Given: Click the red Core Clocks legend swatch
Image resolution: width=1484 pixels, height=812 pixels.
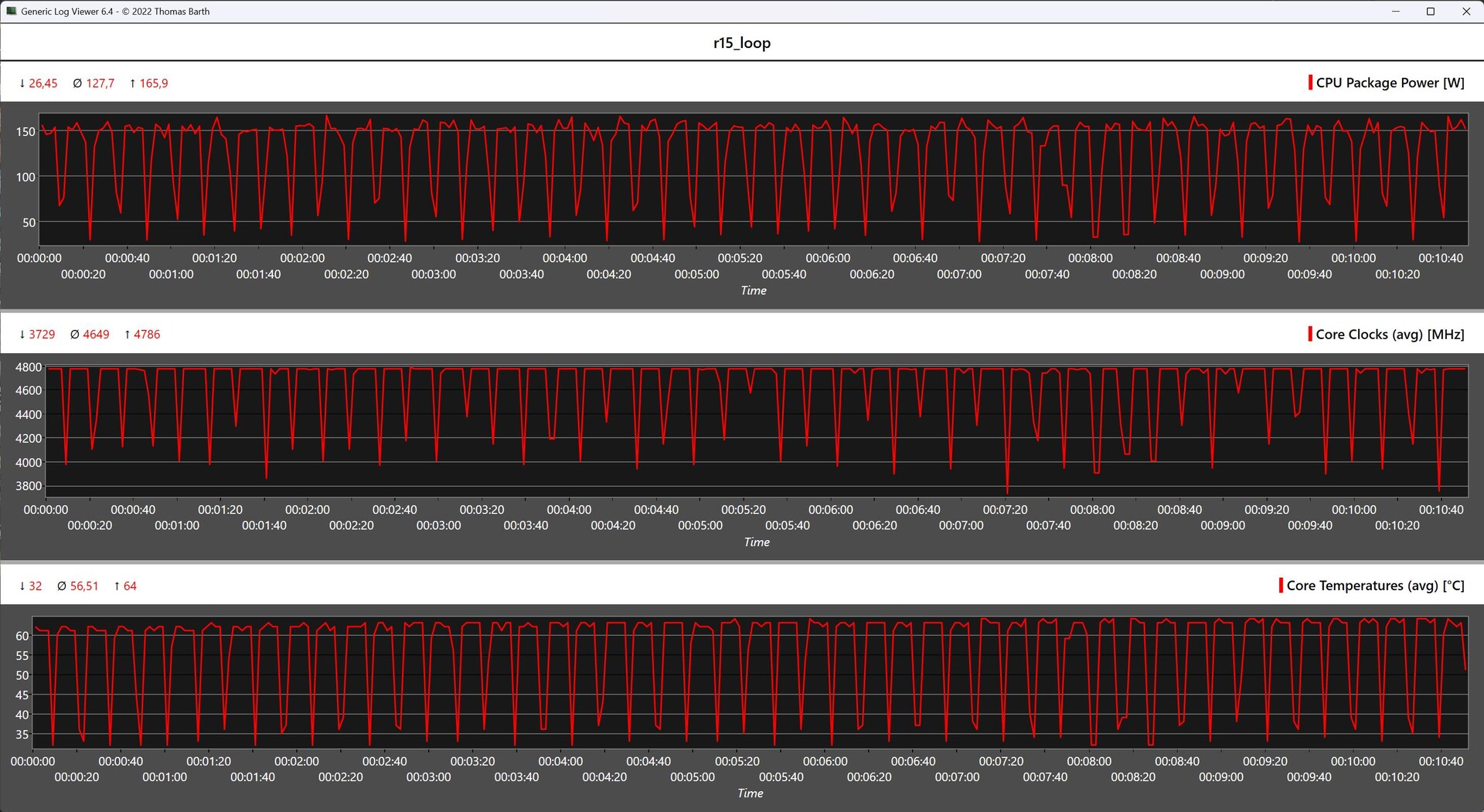Looking at the screenshot, I should [x=1310, y=334].
